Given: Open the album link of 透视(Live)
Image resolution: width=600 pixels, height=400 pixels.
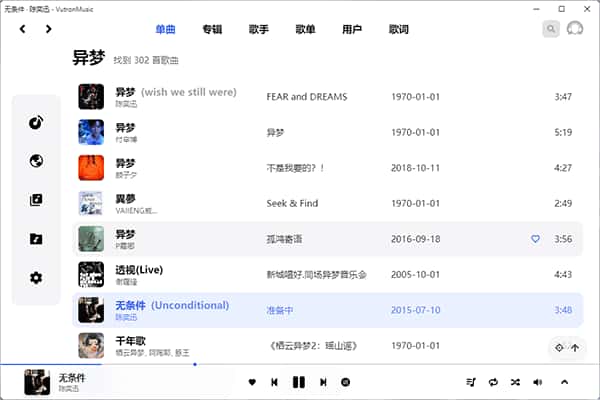Looking at the screenshot, I should (316, 274).
